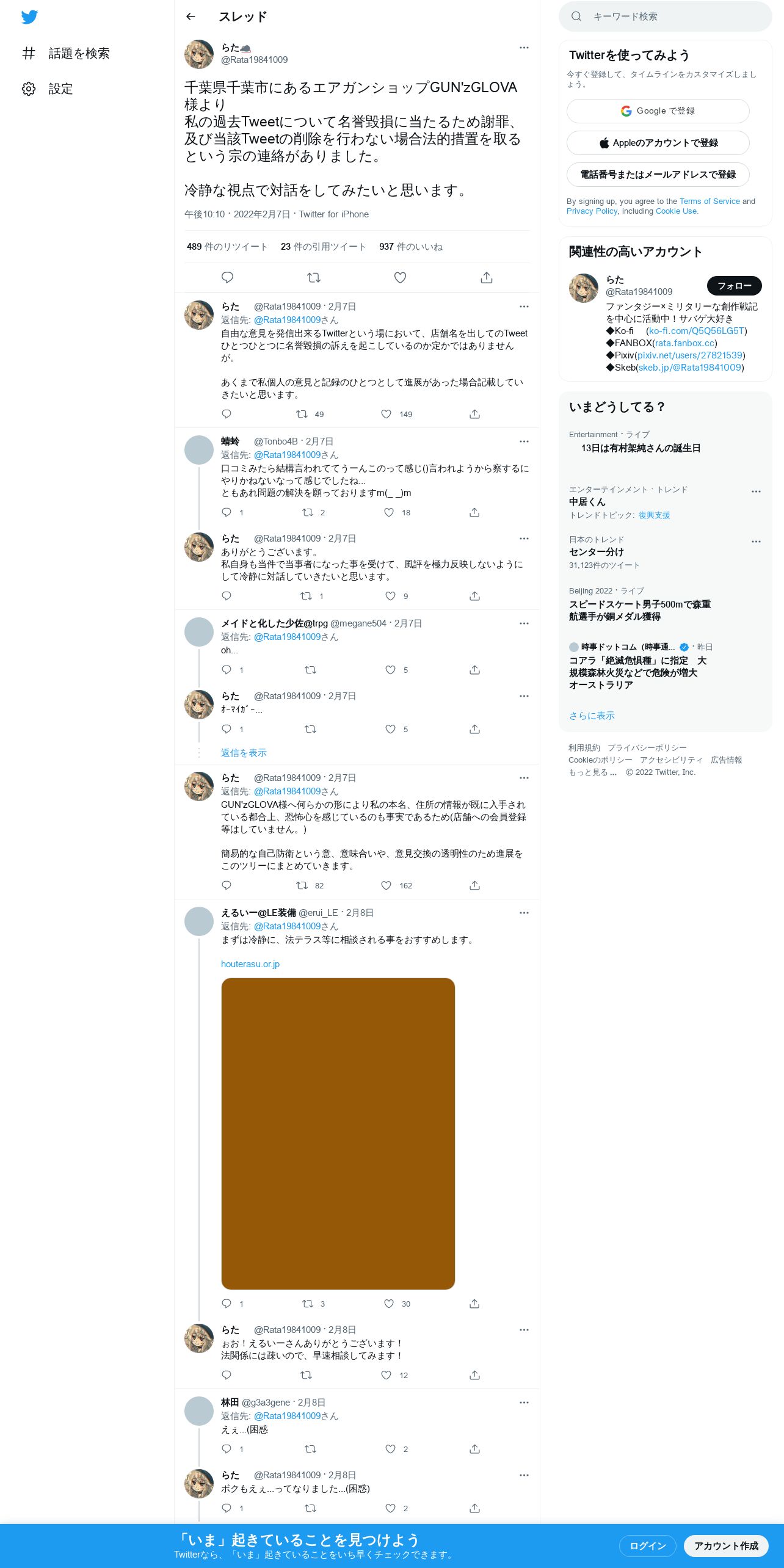Register with Google button
The image size is (784, 1568).
click(x=658, y=111)
